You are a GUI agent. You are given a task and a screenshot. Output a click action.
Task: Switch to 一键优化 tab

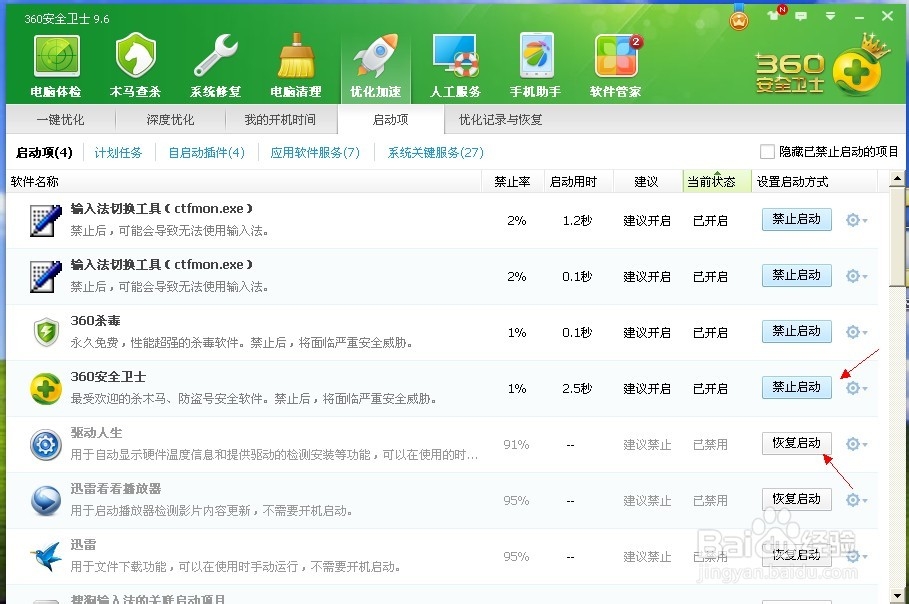(x=60, y=120)
